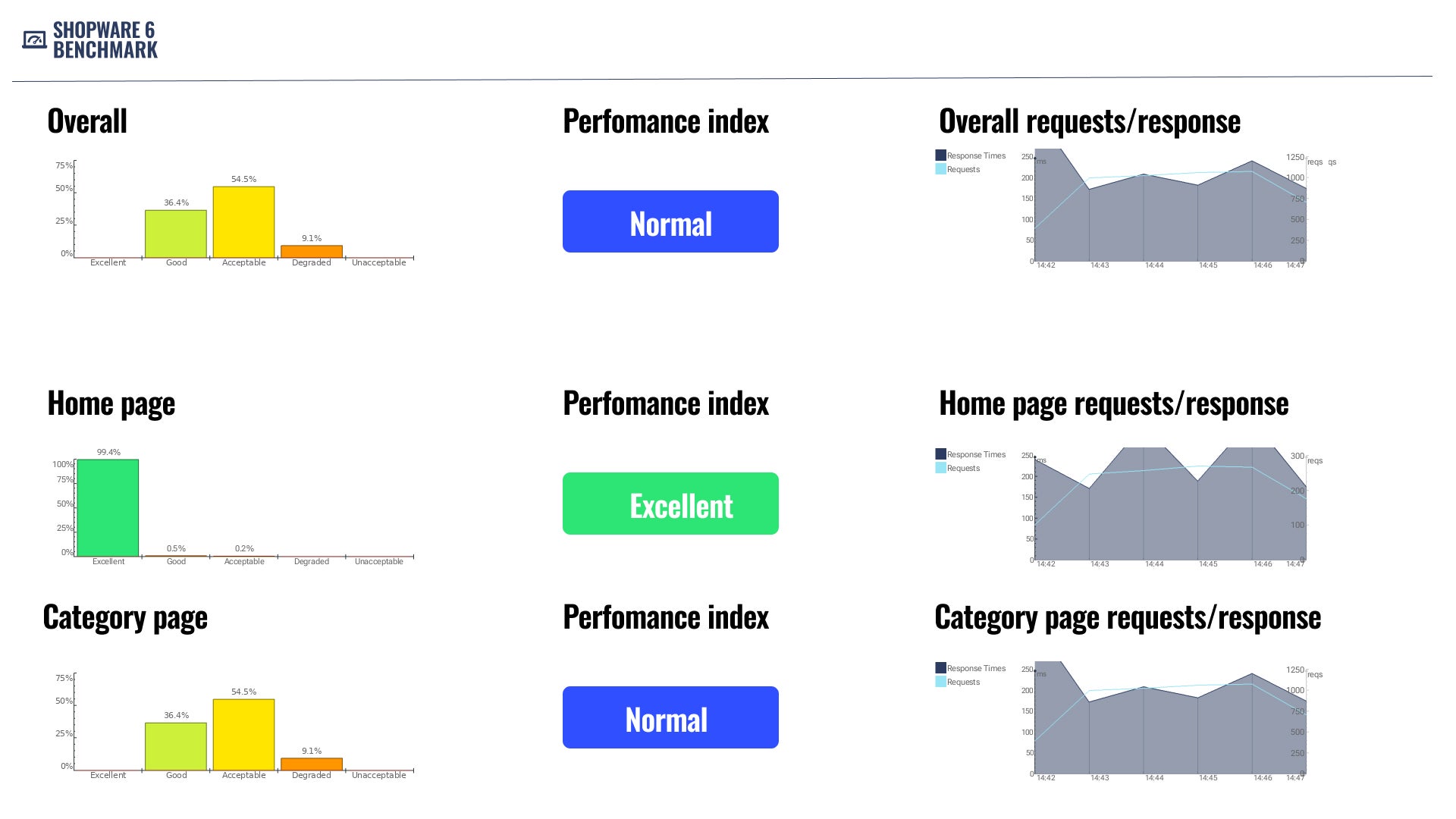The image size is (1456, 819).
Task: Click the Shopware 6 Benchmark speedometer logo icon
Action: [x=34, y=39]
